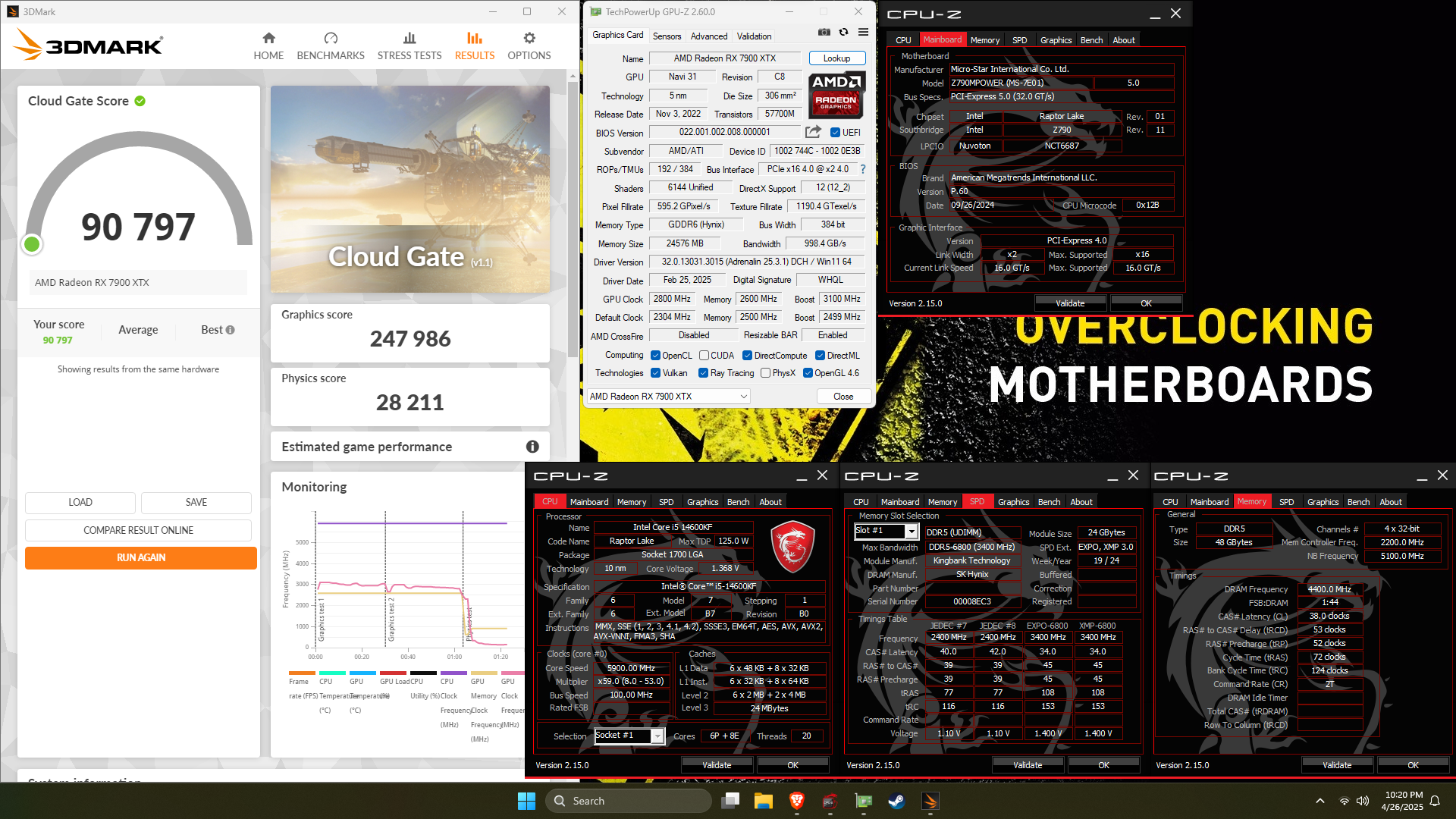
Task: Toggle the PhysX checkbox
Action: [765, 372]
